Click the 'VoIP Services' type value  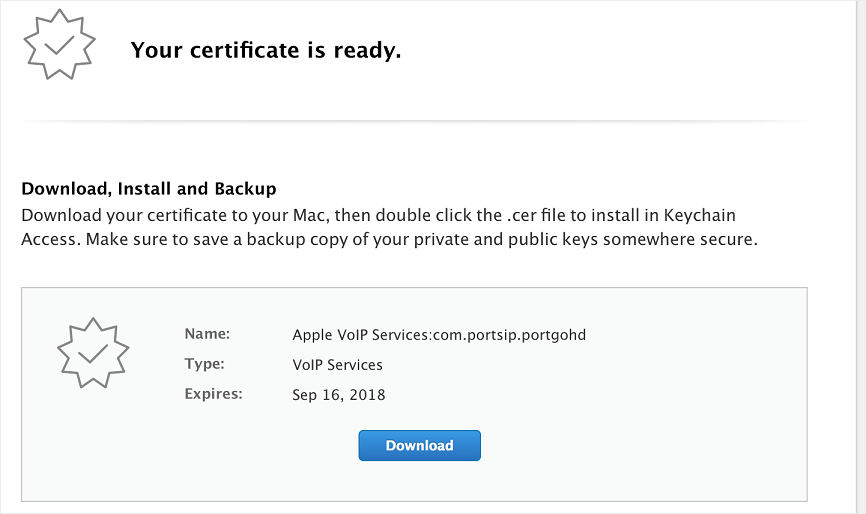(x=337, y=365)
